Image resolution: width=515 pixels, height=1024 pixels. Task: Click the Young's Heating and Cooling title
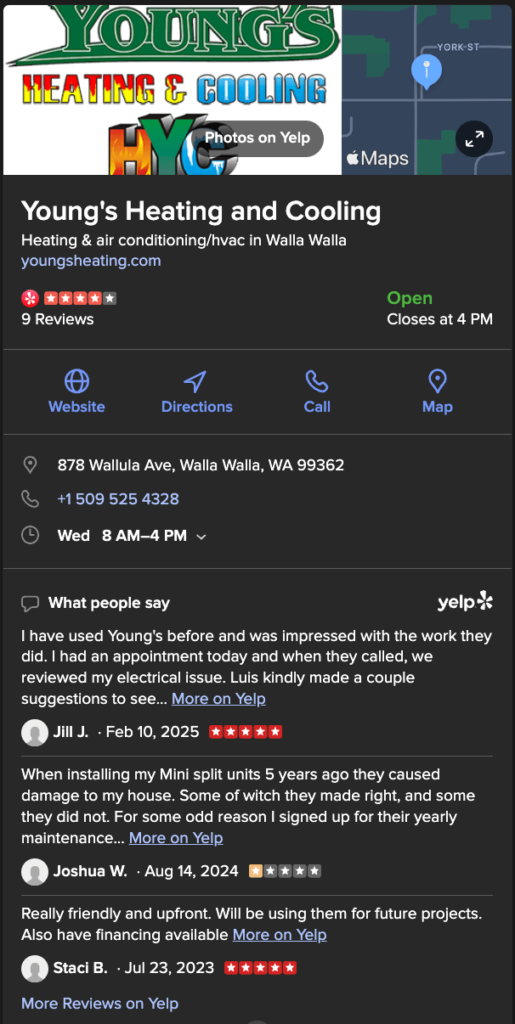[201, 212]
